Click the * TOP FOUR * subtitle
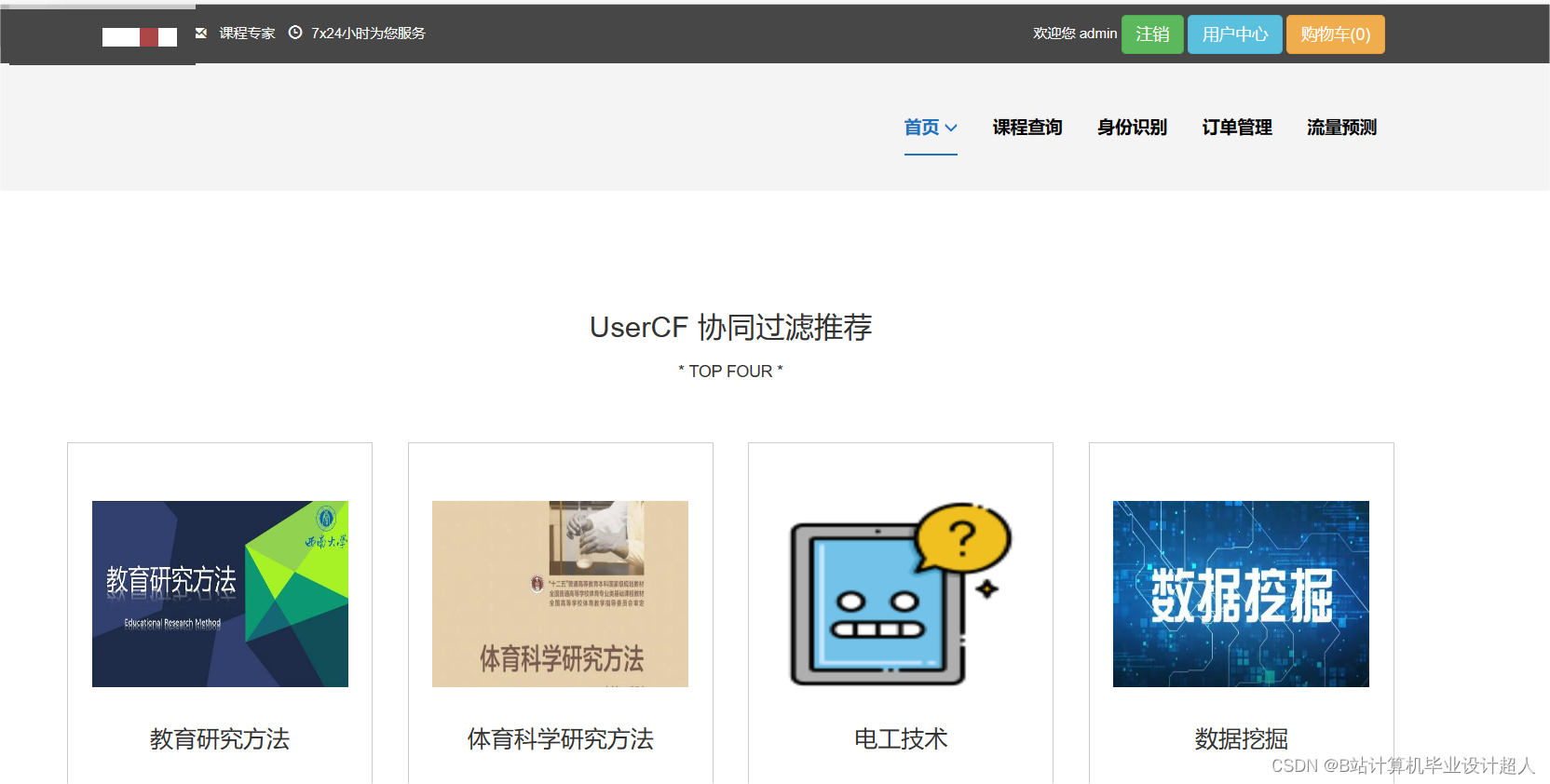Viewport: 1550px width, 784px height. tap(730, 372)
